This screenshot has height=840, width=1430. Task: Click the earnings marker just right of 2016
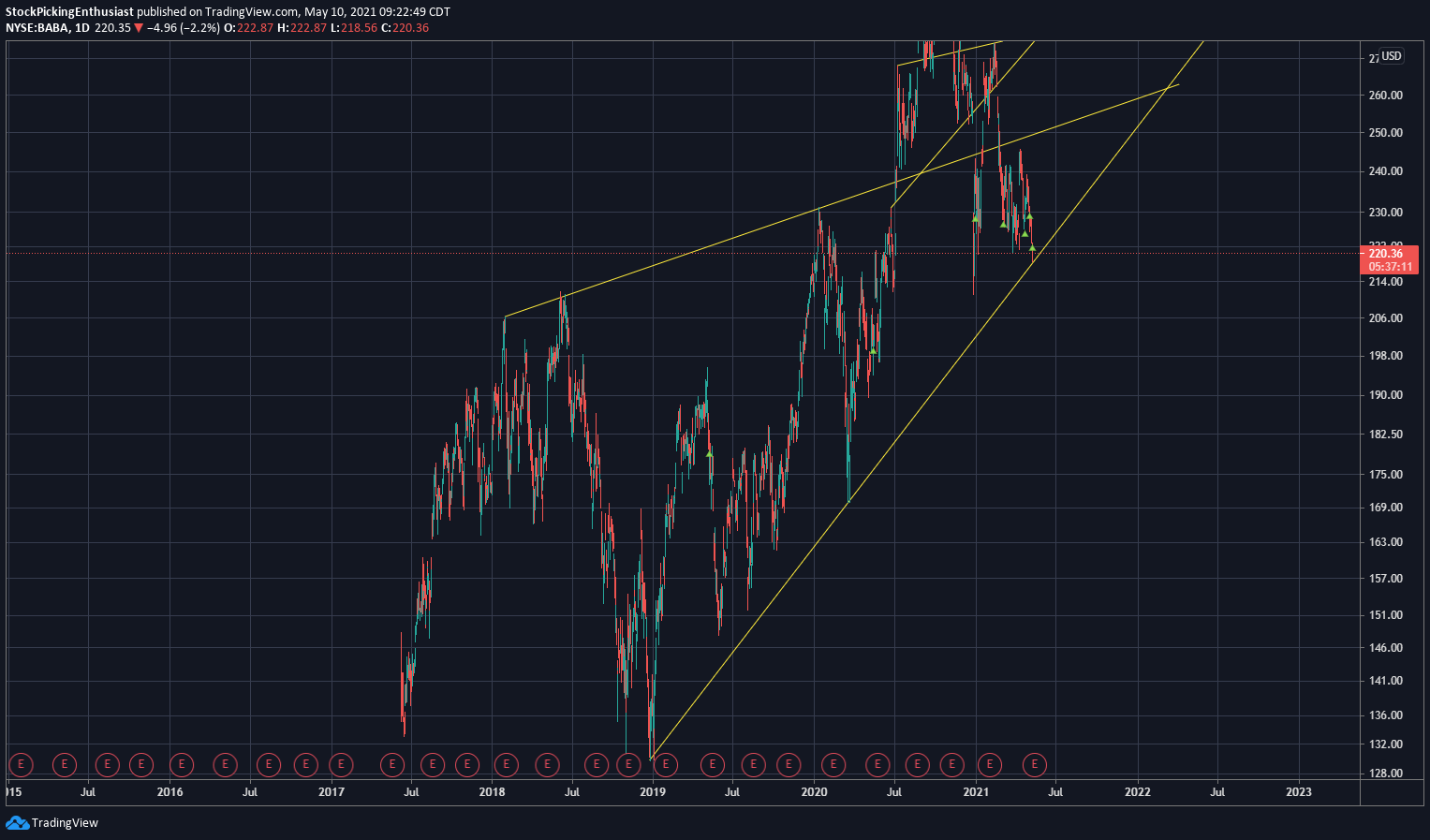[181, 765]
